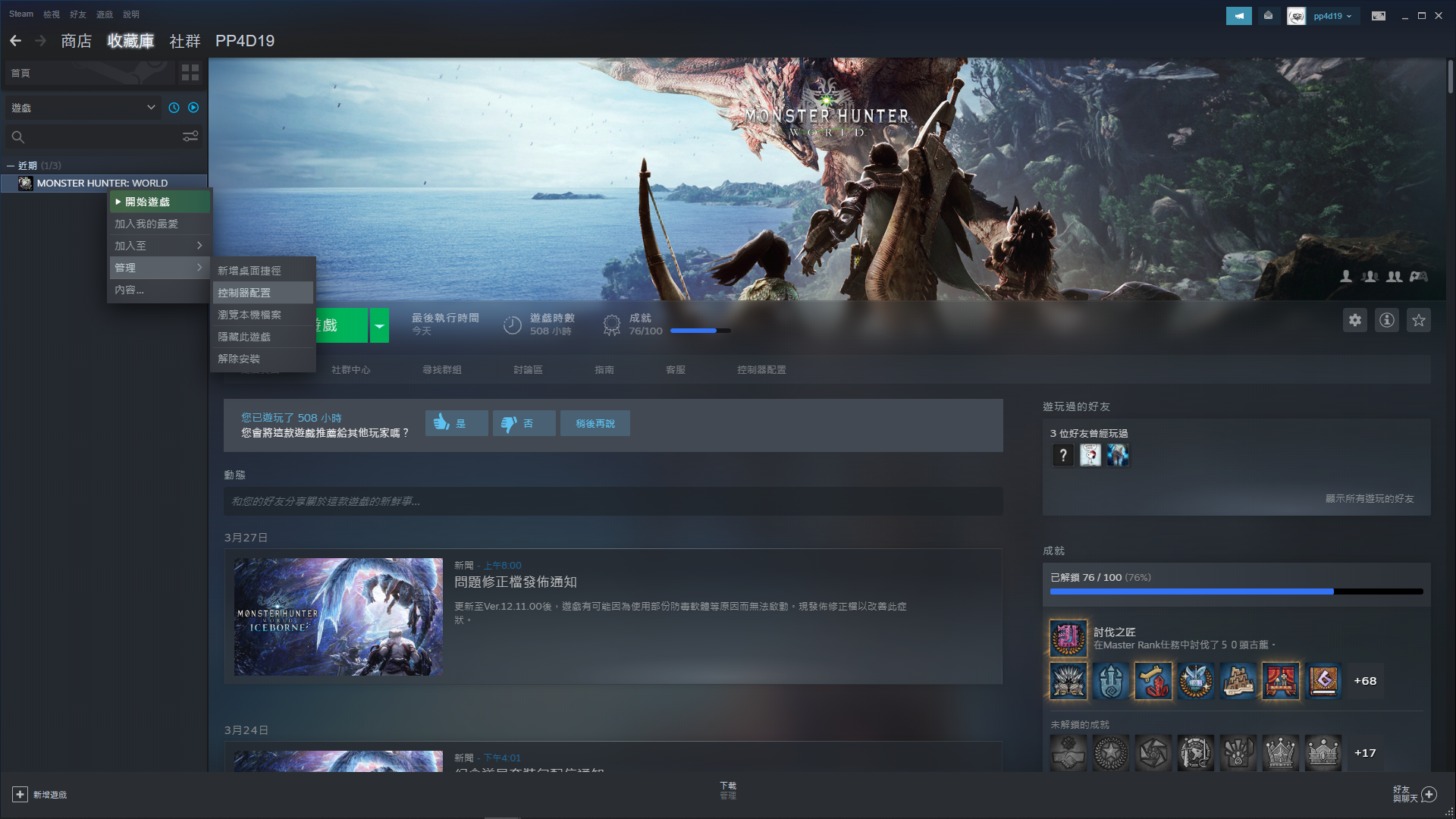The height and width of the screenshot is (819, 1456).
Task: Click the announcements megaphone icon
Action: (1238, 16)
